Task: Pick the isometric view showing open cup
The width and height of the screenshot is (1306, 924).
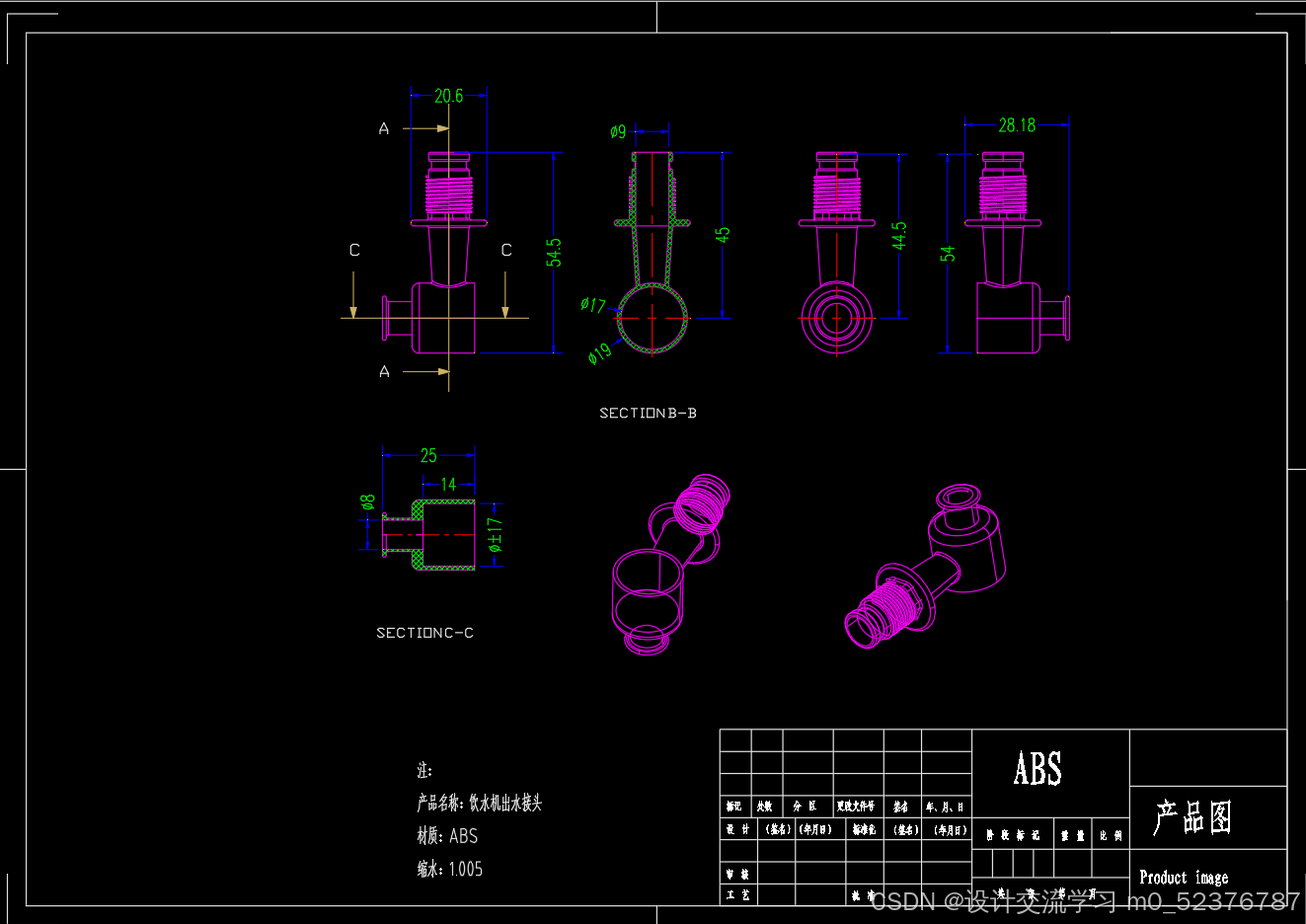Action: tap(673, 563)
